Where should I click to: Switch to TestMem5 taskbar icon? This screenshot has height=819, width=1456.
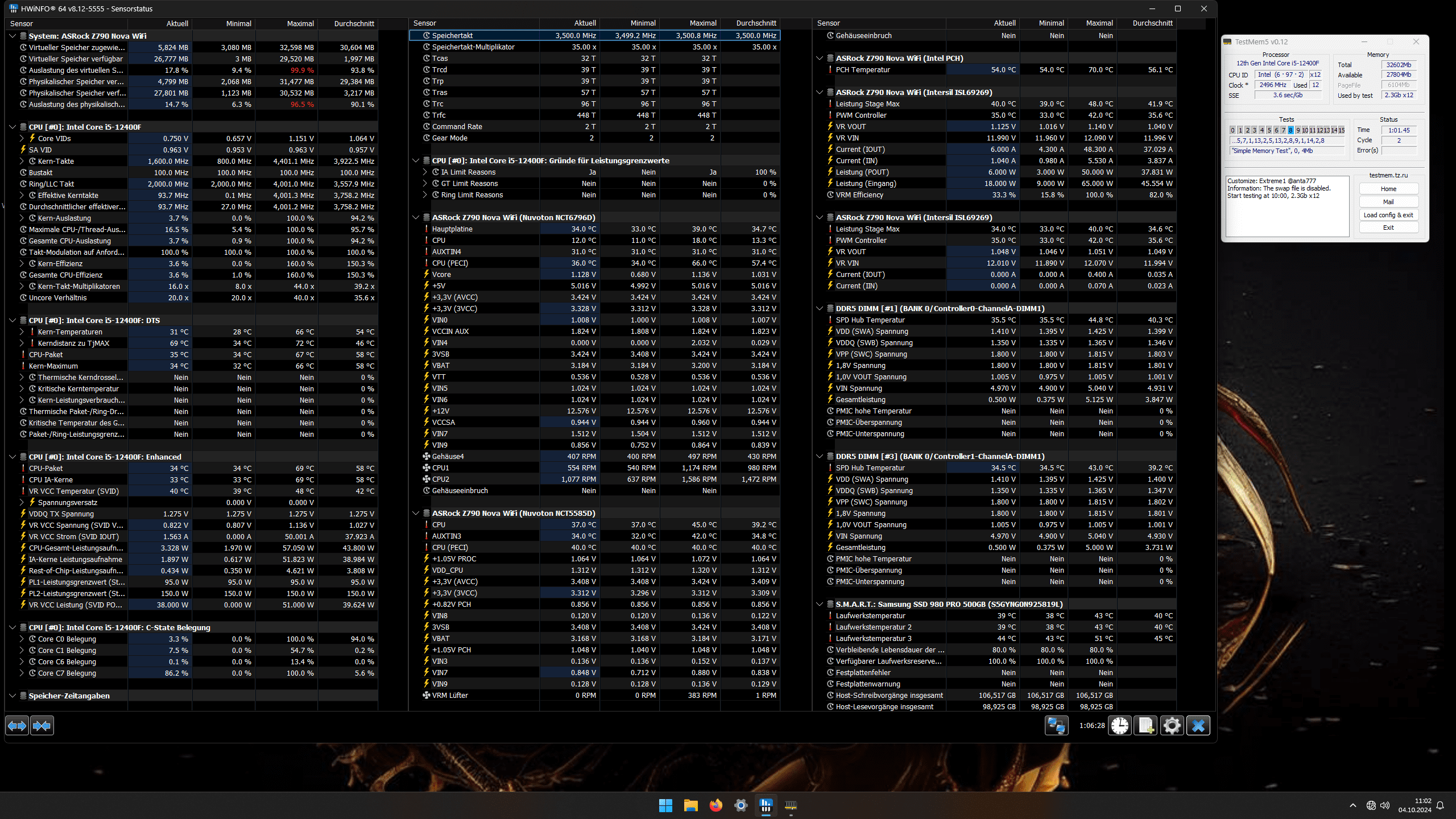tap(791, 805)
